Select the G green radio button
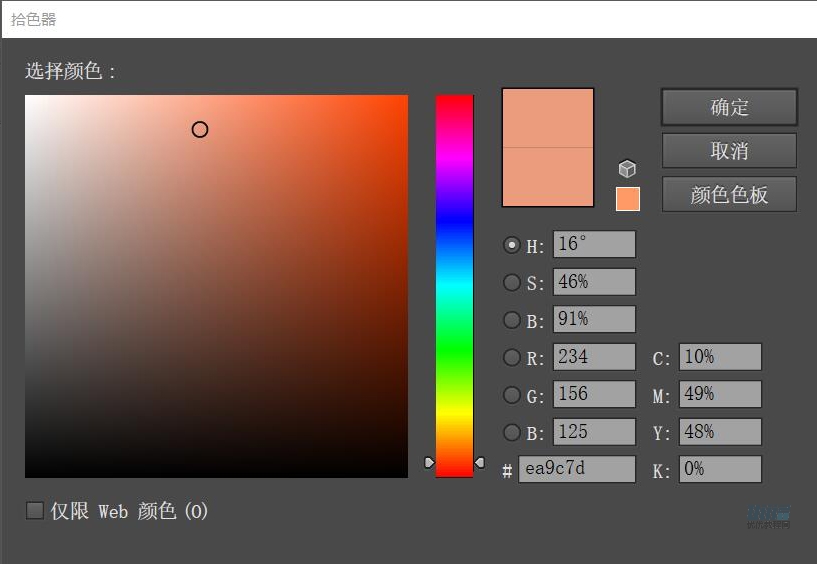The image size is (817, 564). (x=512, y=395)
